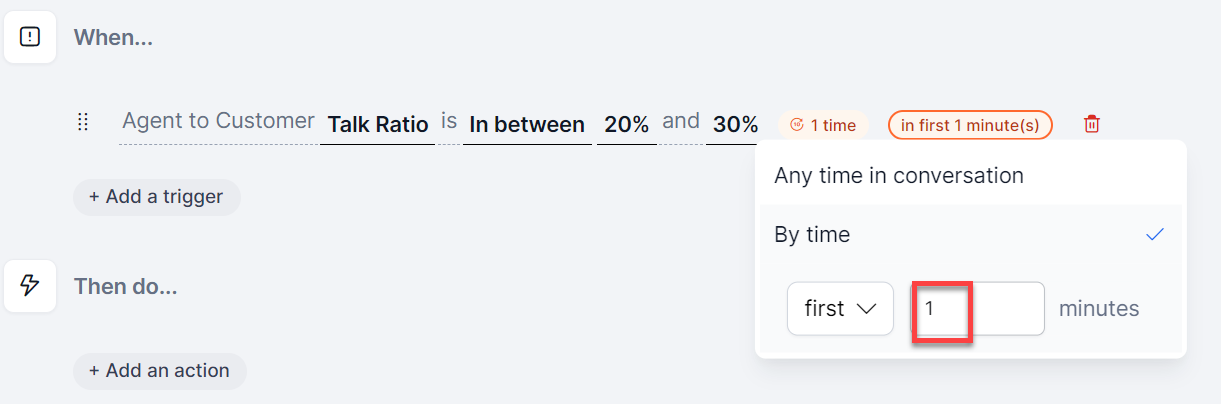The width and height of the screenshot is (1221, 404).
Task: Click the lightning bolt icon beside Then do
Action: click(x=30, y=286)
